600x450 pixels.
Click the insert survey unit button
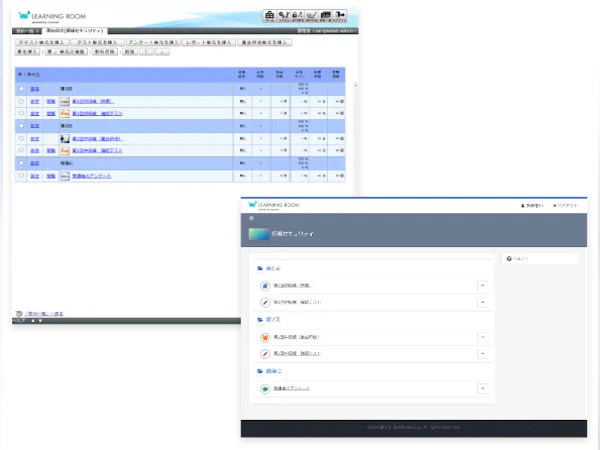tap(153, 42)
